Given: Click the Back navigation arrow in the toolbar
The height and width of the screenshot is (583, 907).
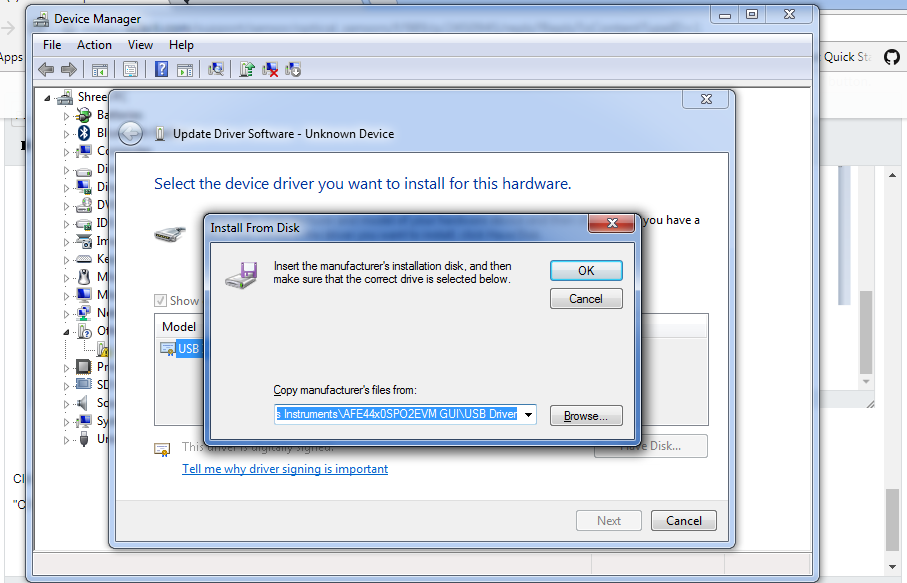Looking at the screenshot, I should (46, 69).
